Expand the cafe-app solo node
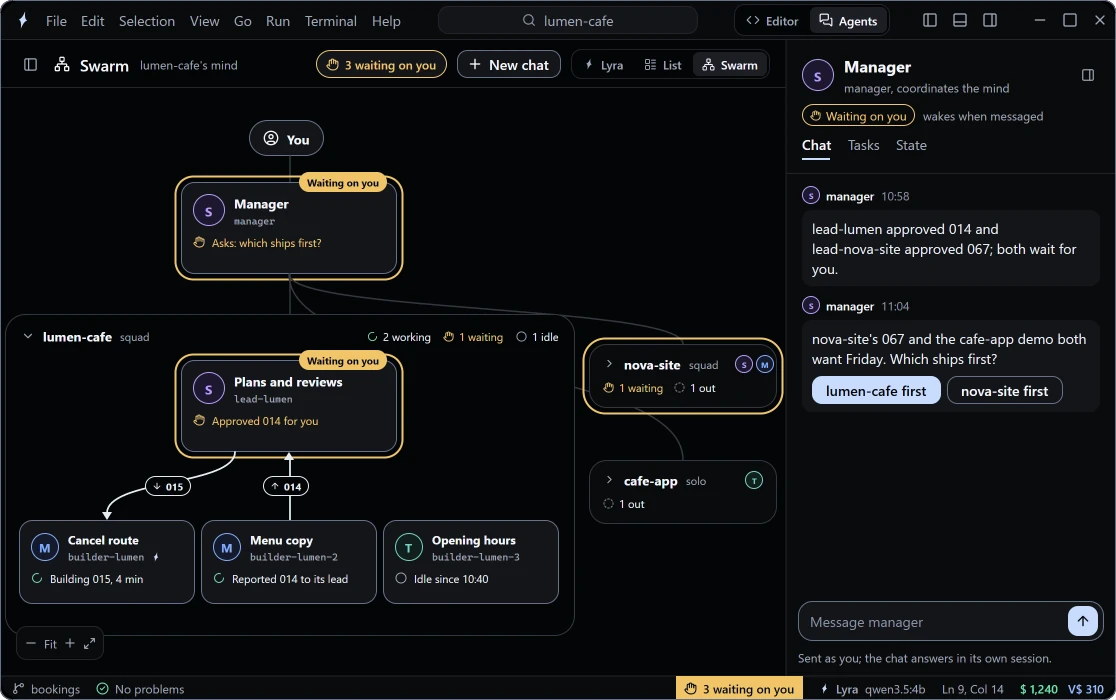1116x700 pixels. coord(609,480)
